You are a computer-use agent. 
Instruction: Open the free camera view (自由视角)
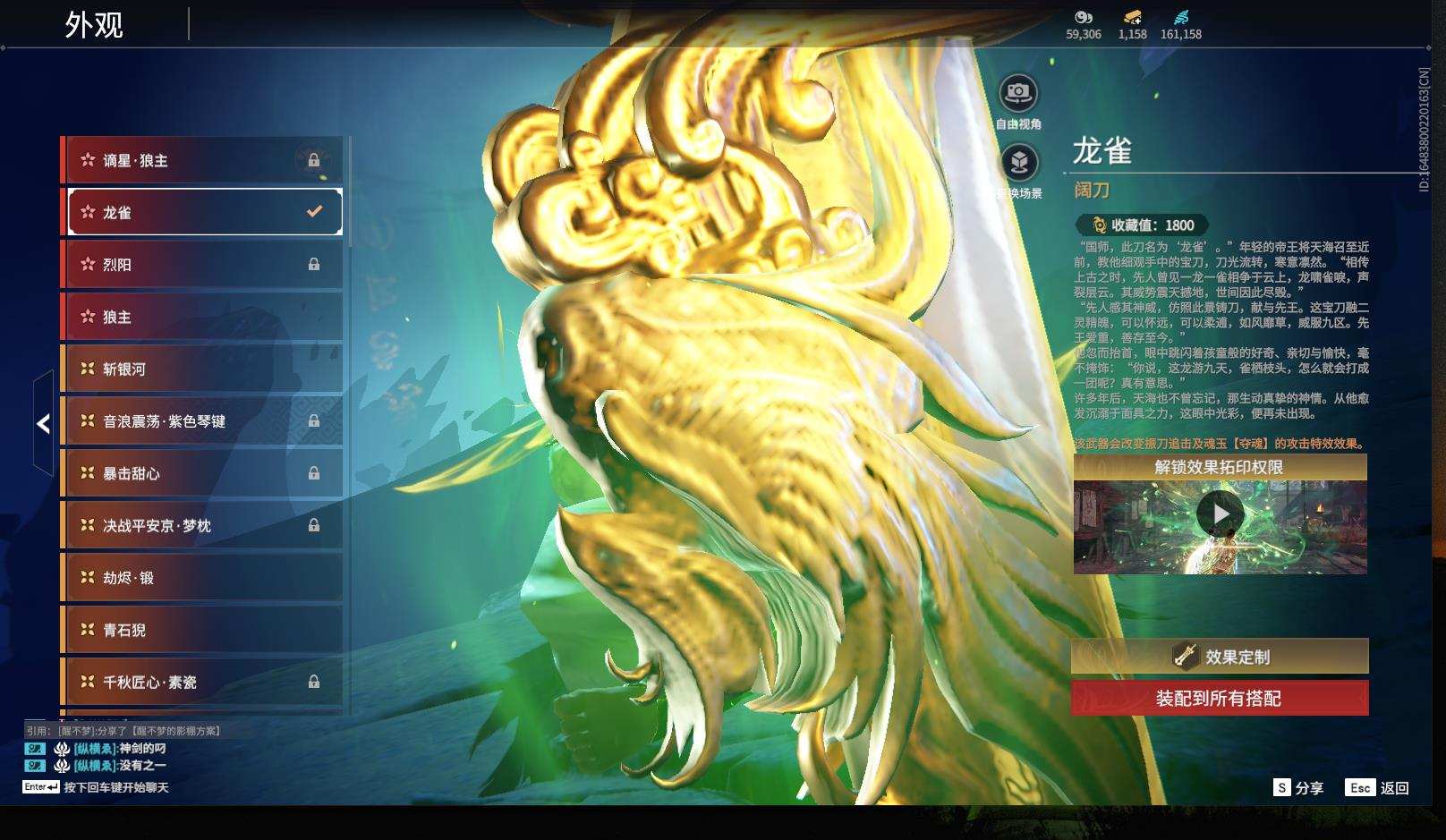coord(1018,92)
